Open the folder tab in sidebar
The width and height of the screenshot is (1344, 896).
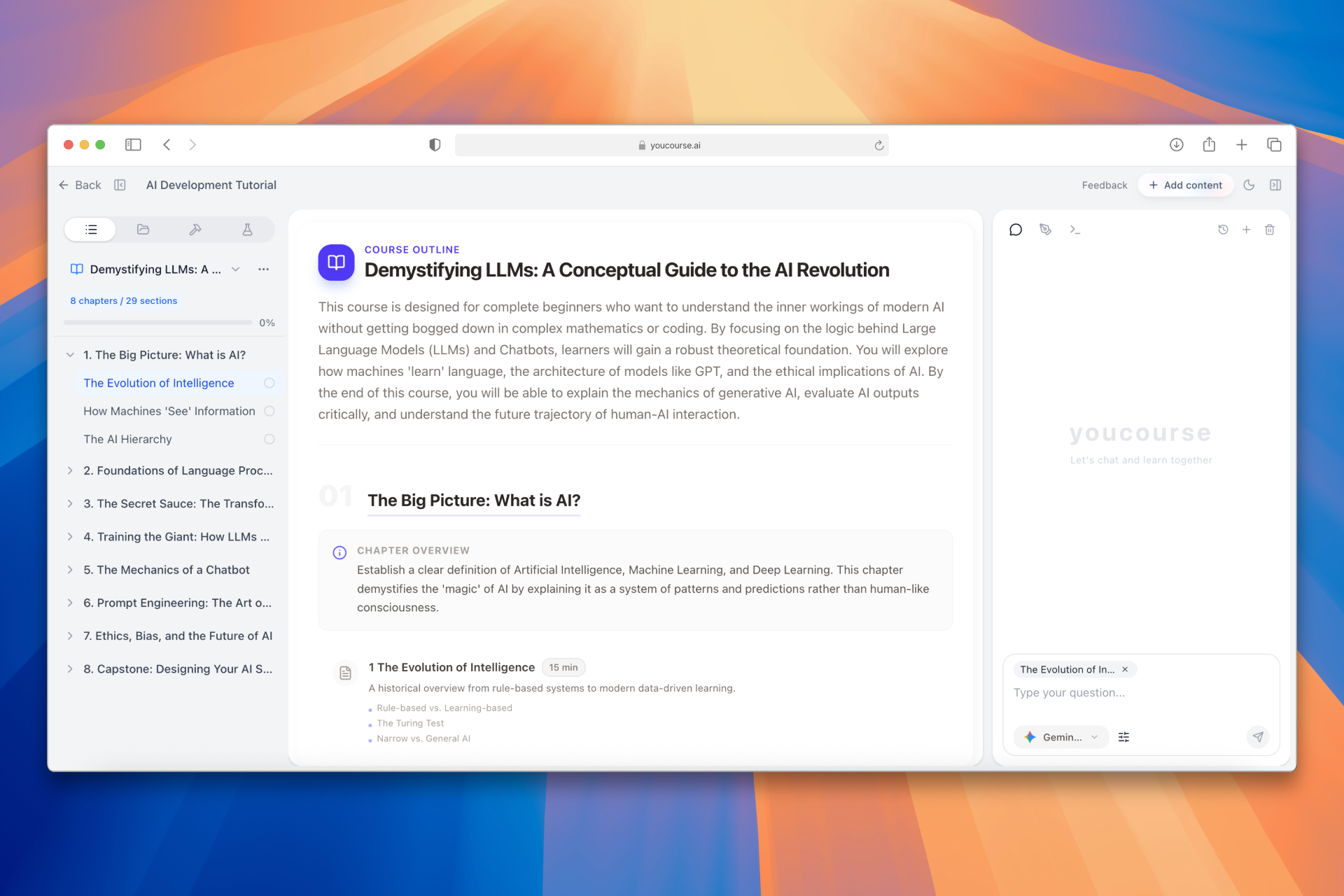click(143, 230)
